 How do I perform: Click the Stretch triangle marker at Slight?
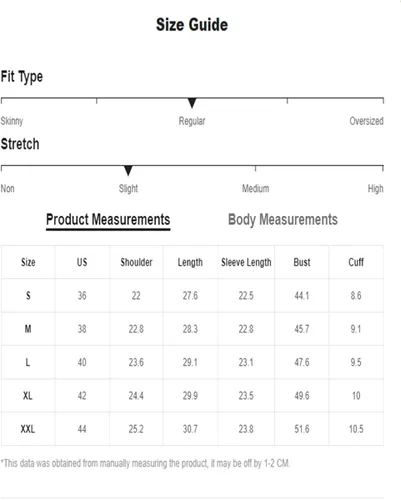pyautogui.click(x=128, y=170)
